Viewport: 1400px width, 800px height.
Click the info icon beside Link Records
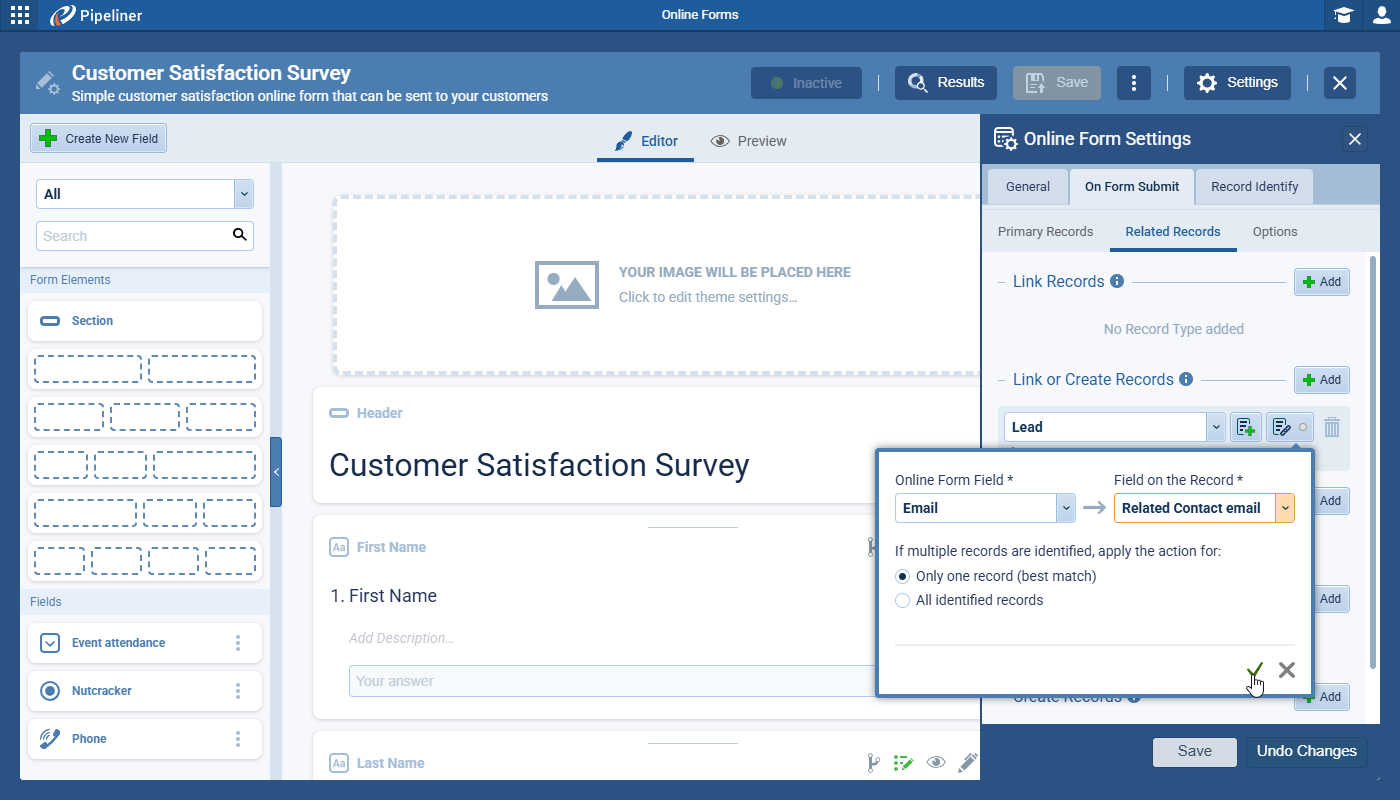[1117, 282]
